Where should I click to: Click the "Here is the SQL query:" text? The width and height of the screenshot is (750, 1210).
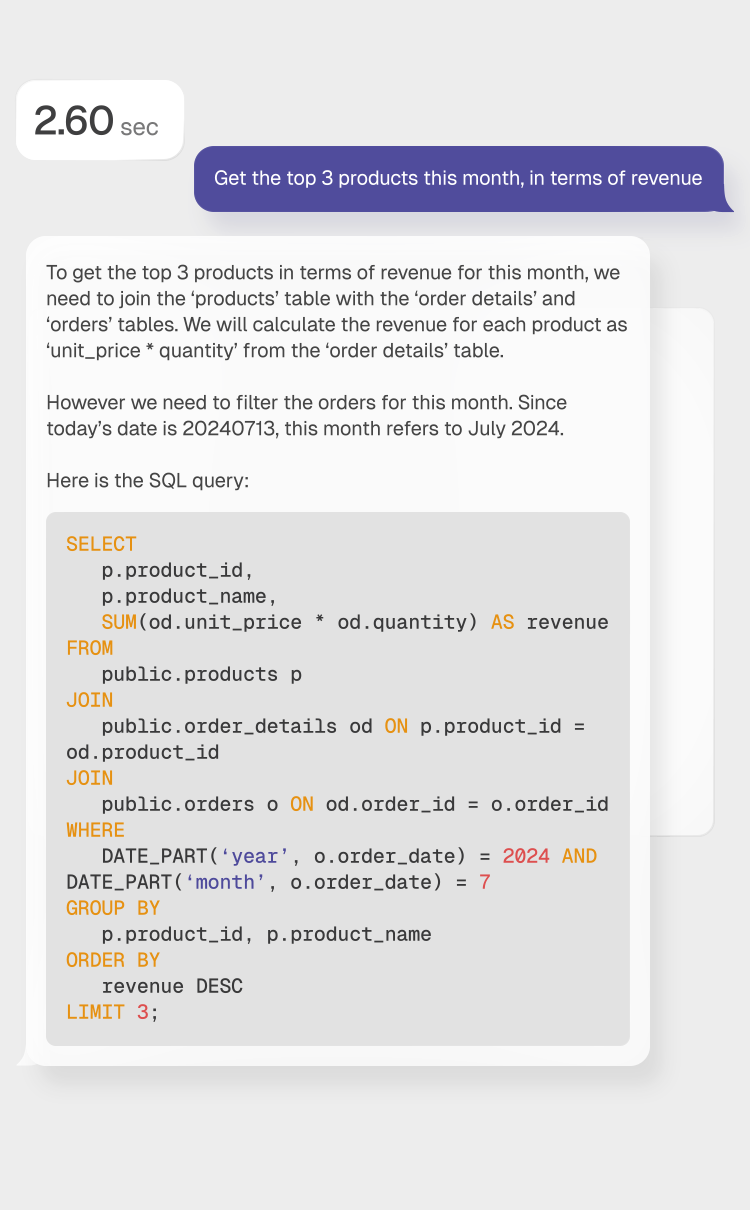click(x=147, y=481)
